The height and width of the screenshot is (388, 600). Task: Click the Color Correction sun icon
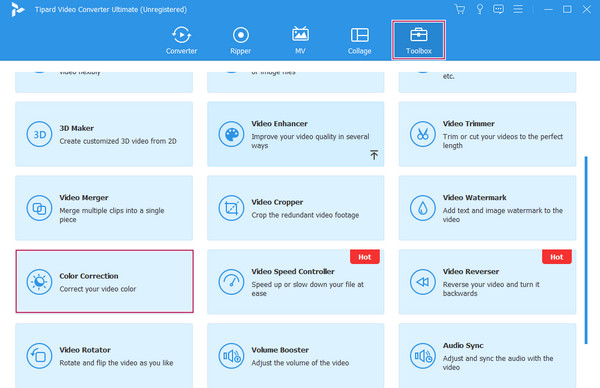(39, 282)
